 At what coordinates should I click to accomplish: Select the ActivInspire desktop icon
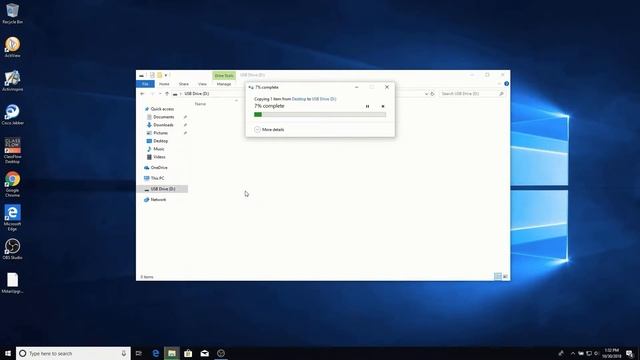point(12,80)
